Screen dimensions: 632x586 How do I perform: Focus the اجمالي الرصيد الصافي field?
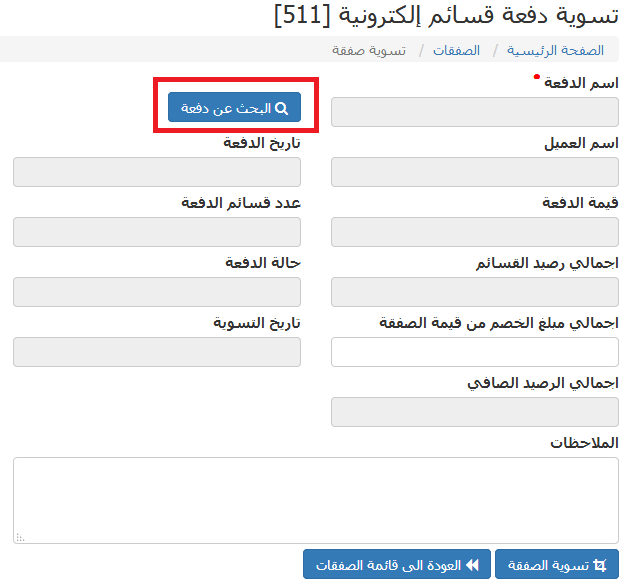click(x=475, y=412)
